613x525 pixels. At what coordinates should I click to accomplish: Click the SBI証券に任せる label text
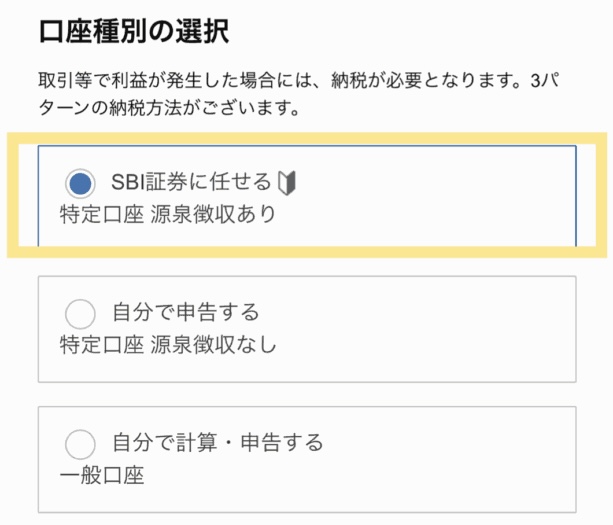pyautogui.click(x=191, y=183)
